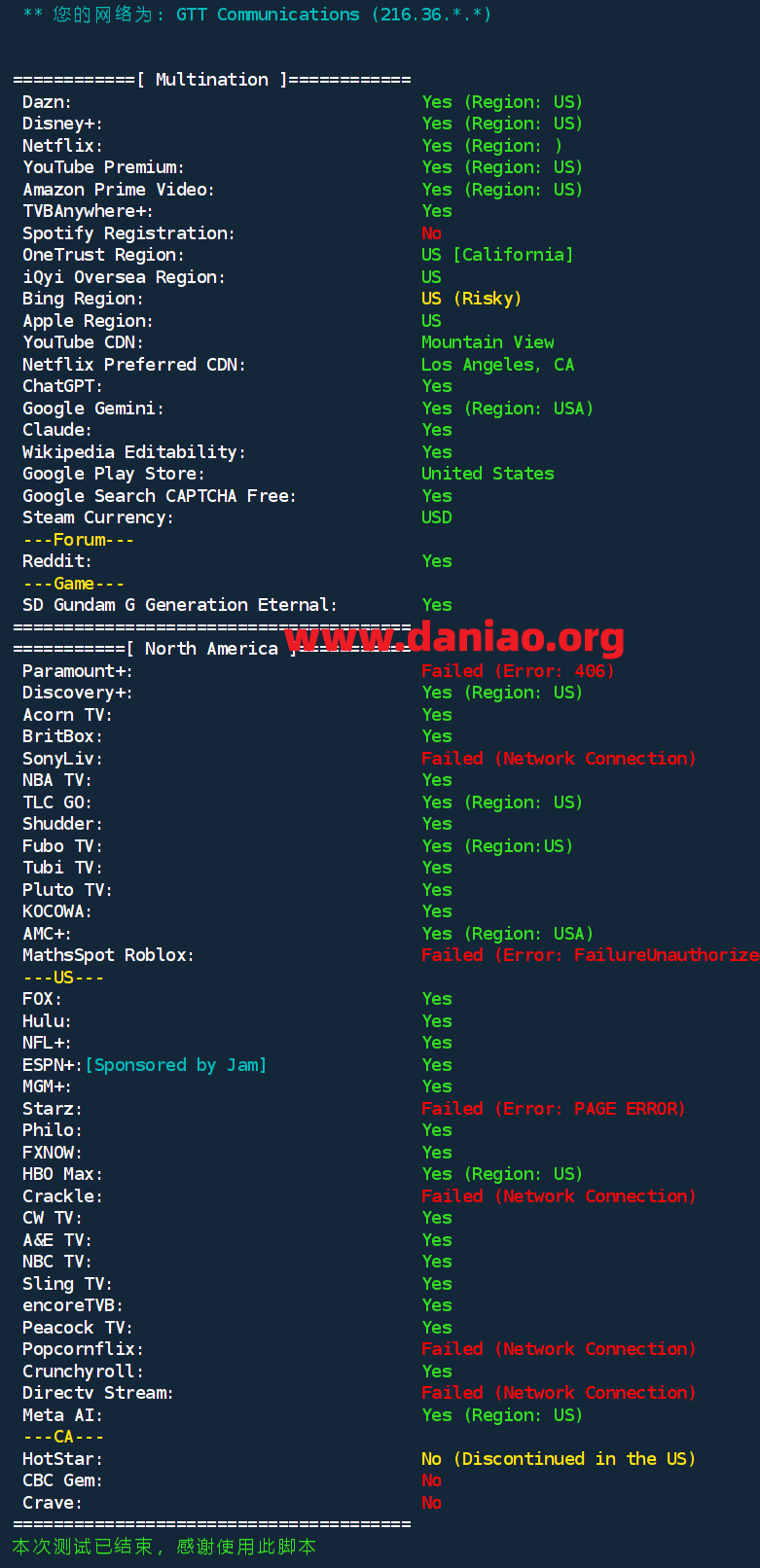Select the HotStar Discontinued in the US text
760x1568 pixels.
click(x=558, y=1459)
